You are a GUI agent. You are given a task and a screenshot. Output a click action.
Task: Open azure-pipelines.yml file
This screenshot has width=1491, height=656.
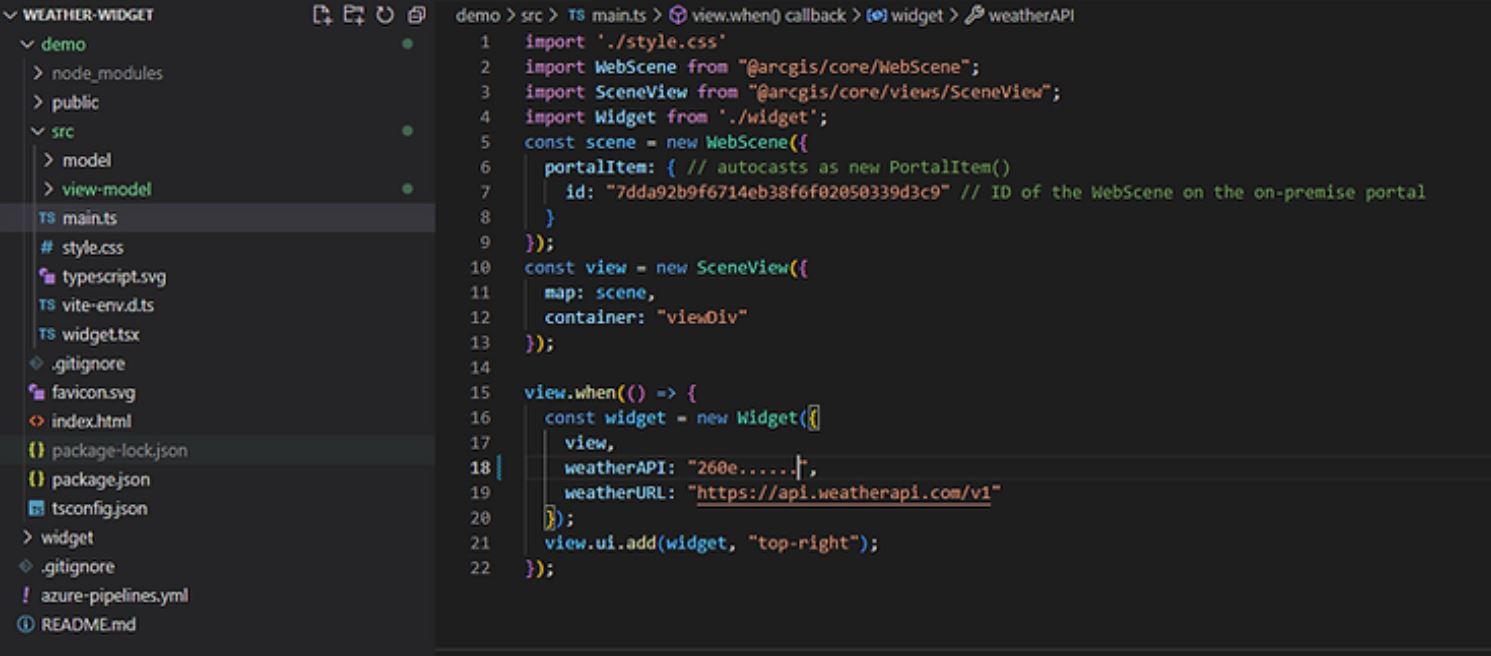pyautogui.click(x=114, y=595)
